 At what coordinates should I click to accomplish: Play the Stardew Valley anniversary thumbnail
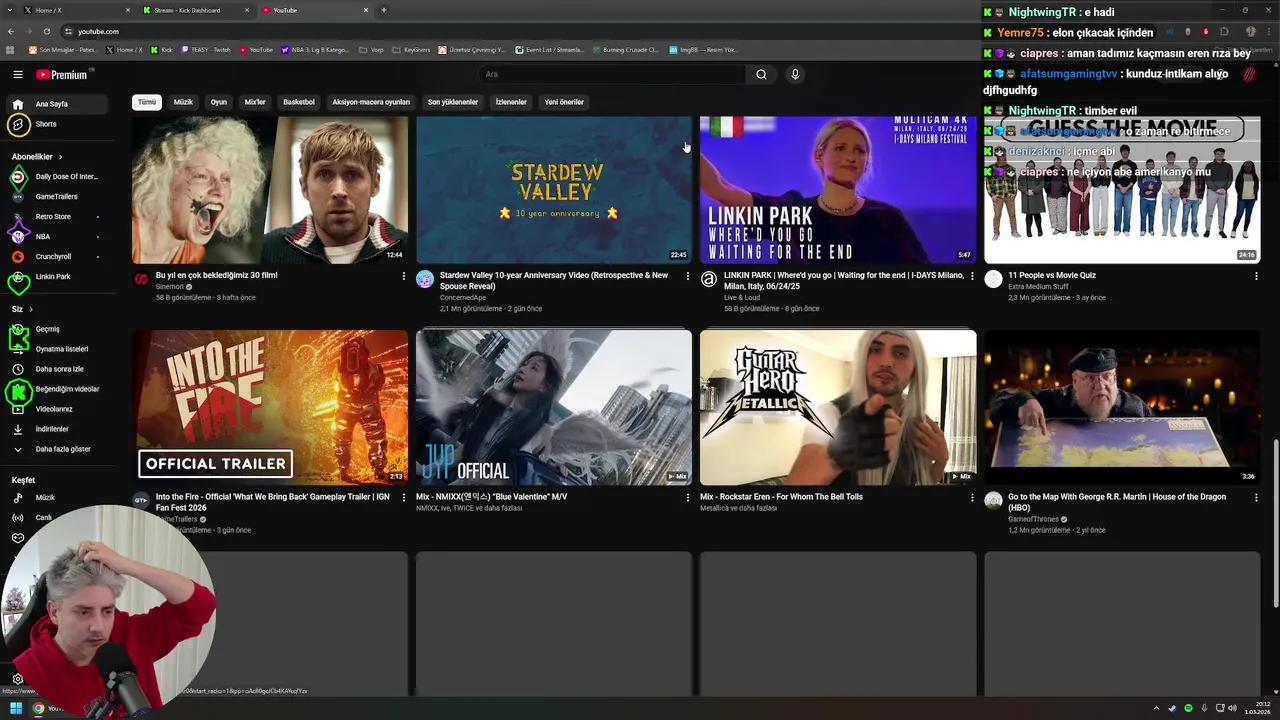point(554,190)
